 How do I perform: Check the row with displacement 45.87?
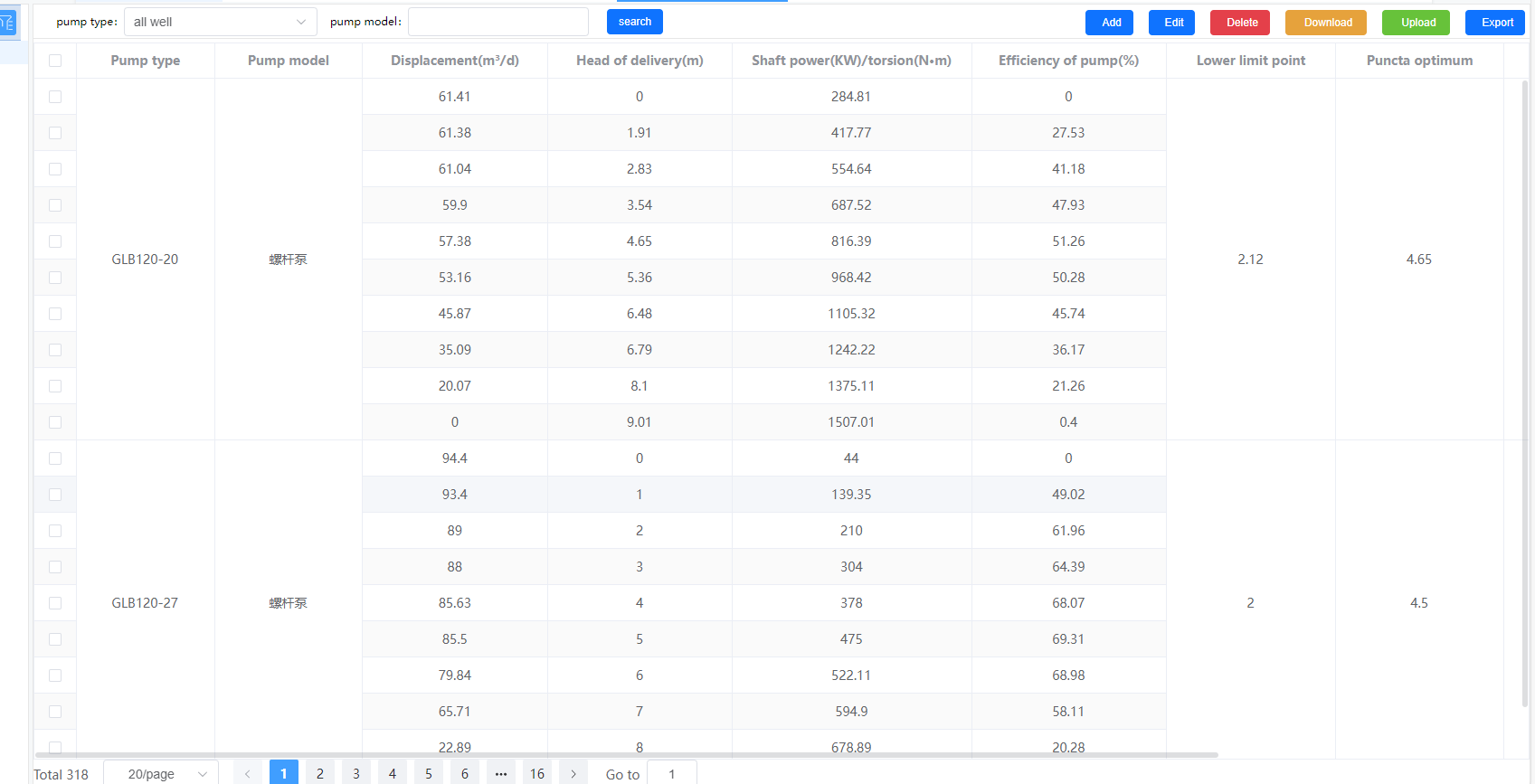click(x=55, y=314)
